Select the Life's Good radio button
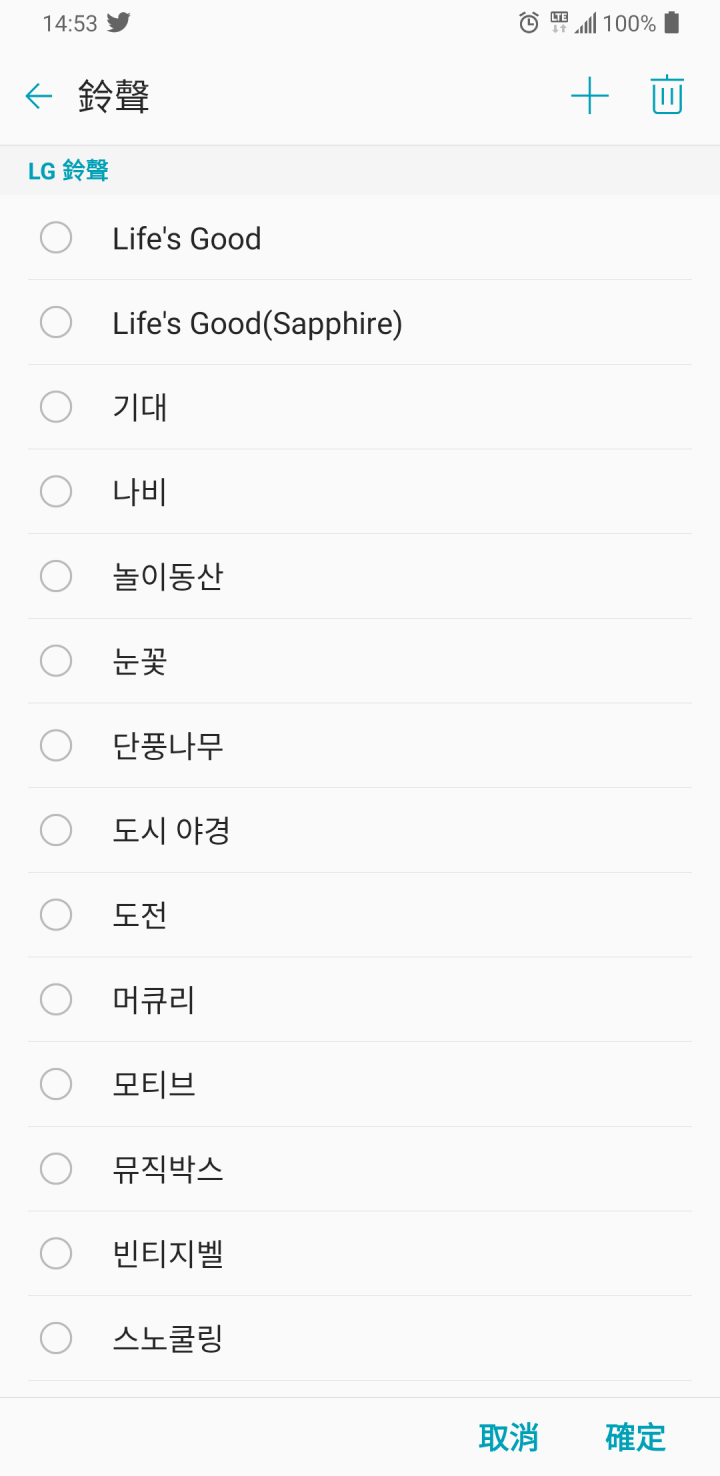 (x=56, y=238)
